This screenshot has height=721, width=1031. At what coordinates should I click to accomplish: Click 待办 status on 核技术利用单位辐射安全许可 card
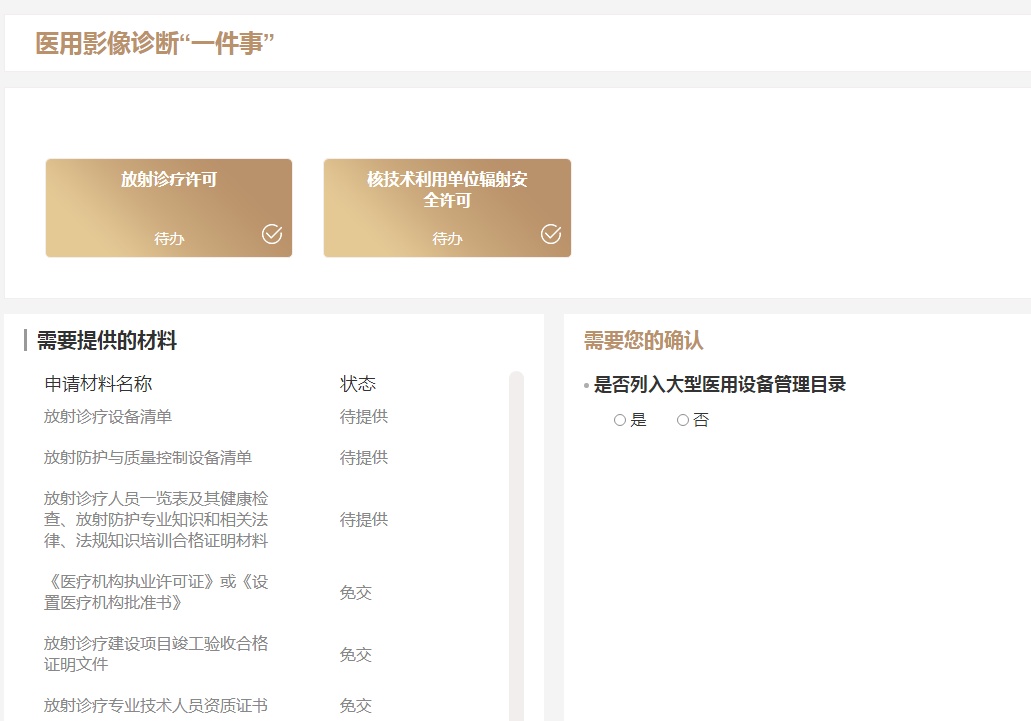click(x=447, y=239)
